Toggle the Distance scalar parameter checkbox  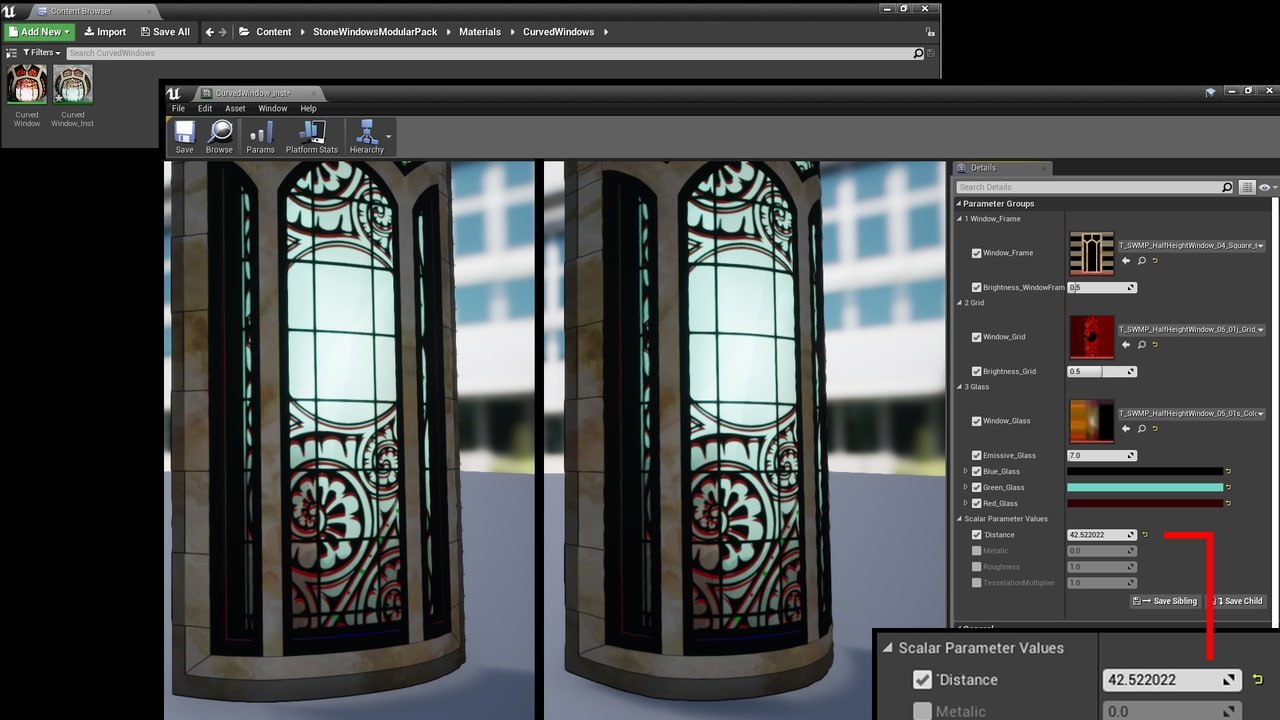click(x=976, y=534)
